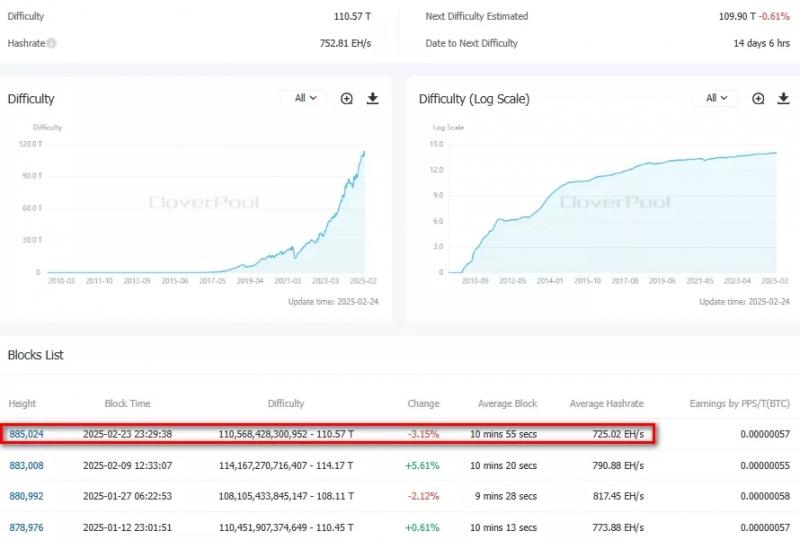Click the Hashrate info icon

[52, 43]
